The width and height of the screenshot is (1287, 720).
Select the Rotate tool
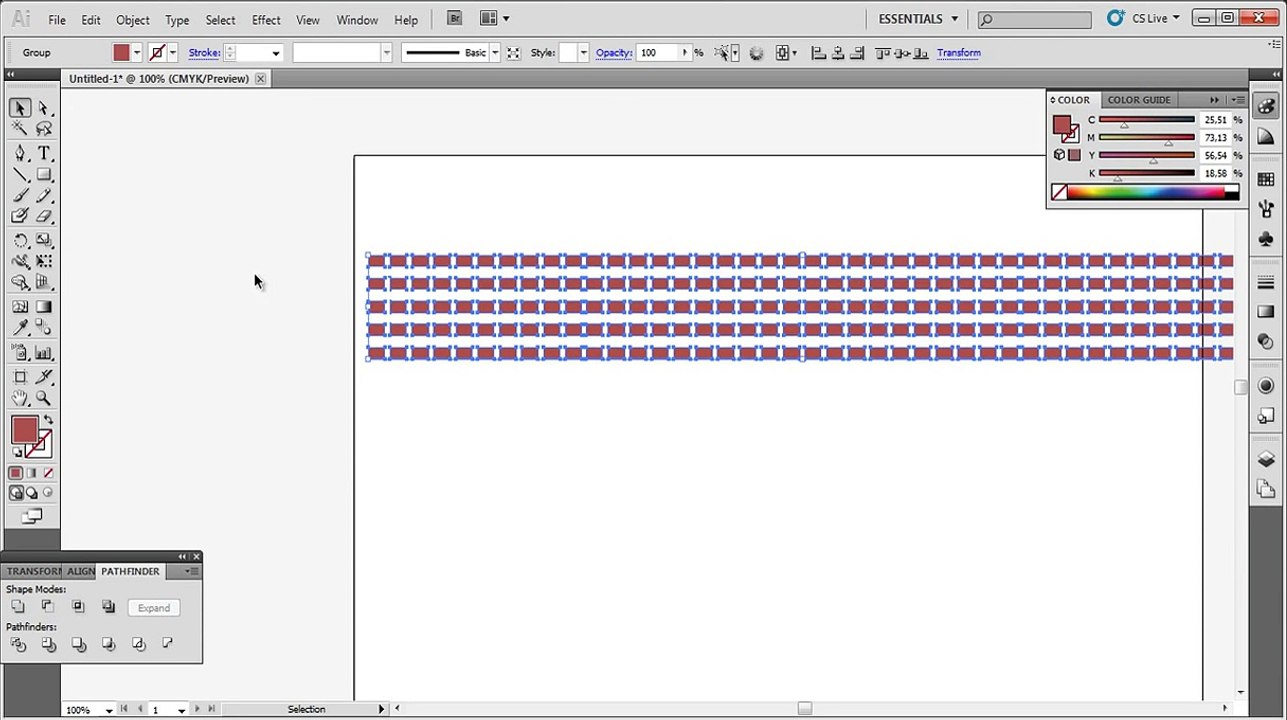[20, 241]
